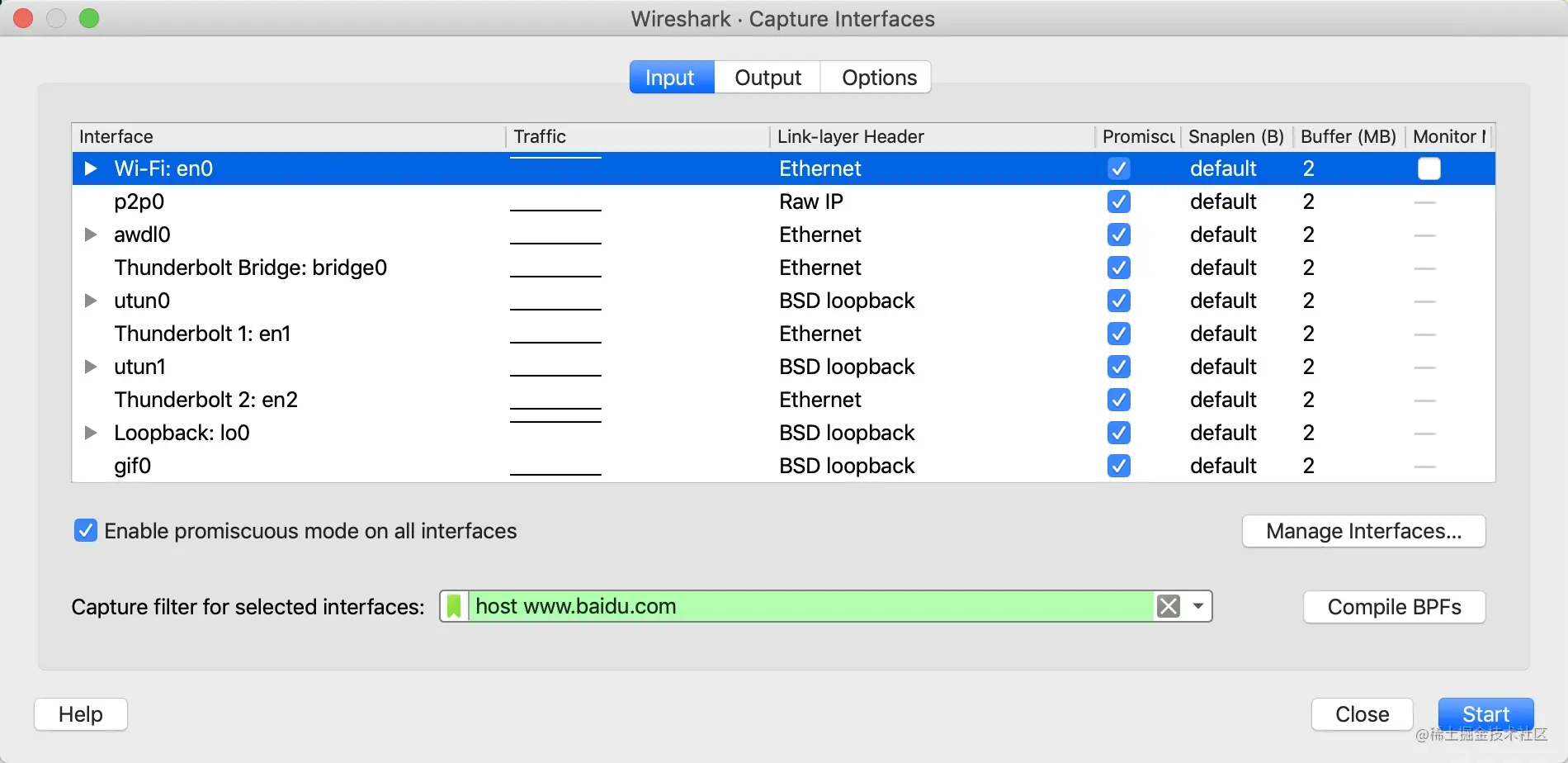This screenshot has height=763, width=1568.
Task: Switch to the Options tab
Action: tap(878, 78)
